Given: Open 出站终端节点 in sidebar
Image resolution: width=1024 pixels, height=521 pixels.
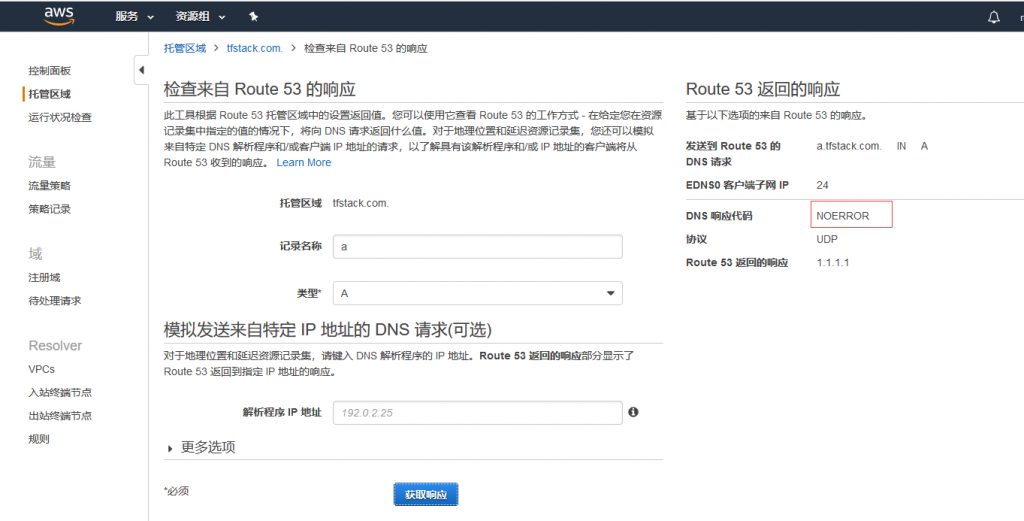Looking at the screenshot, I should 60,416.
